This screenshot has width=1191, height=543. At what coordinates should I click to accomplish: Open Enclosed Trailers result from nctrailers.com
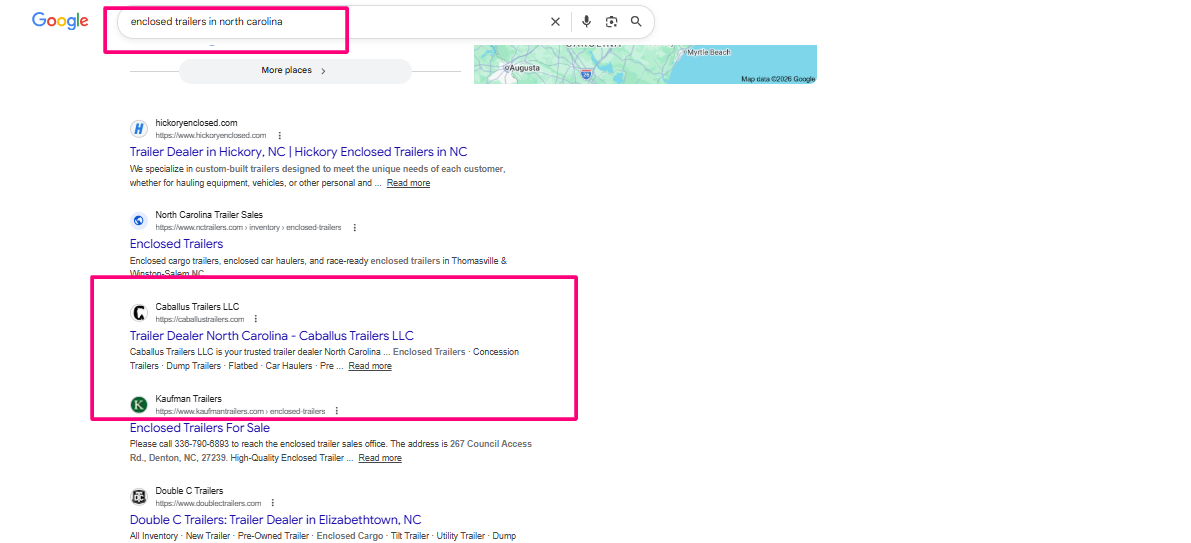point(176,244)
